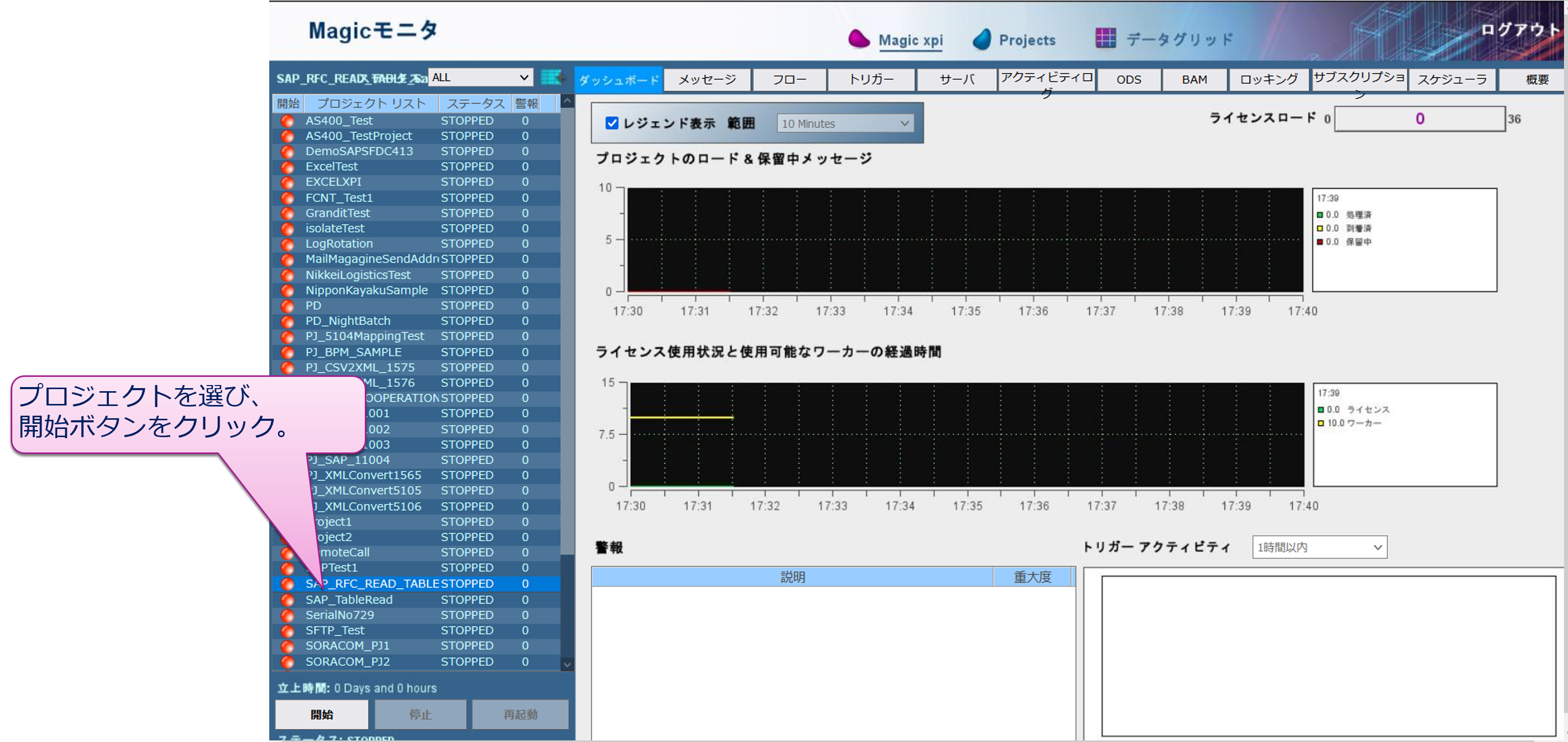
Task: Sort by プロジェクト リスト column header
Action: (371, 103)
